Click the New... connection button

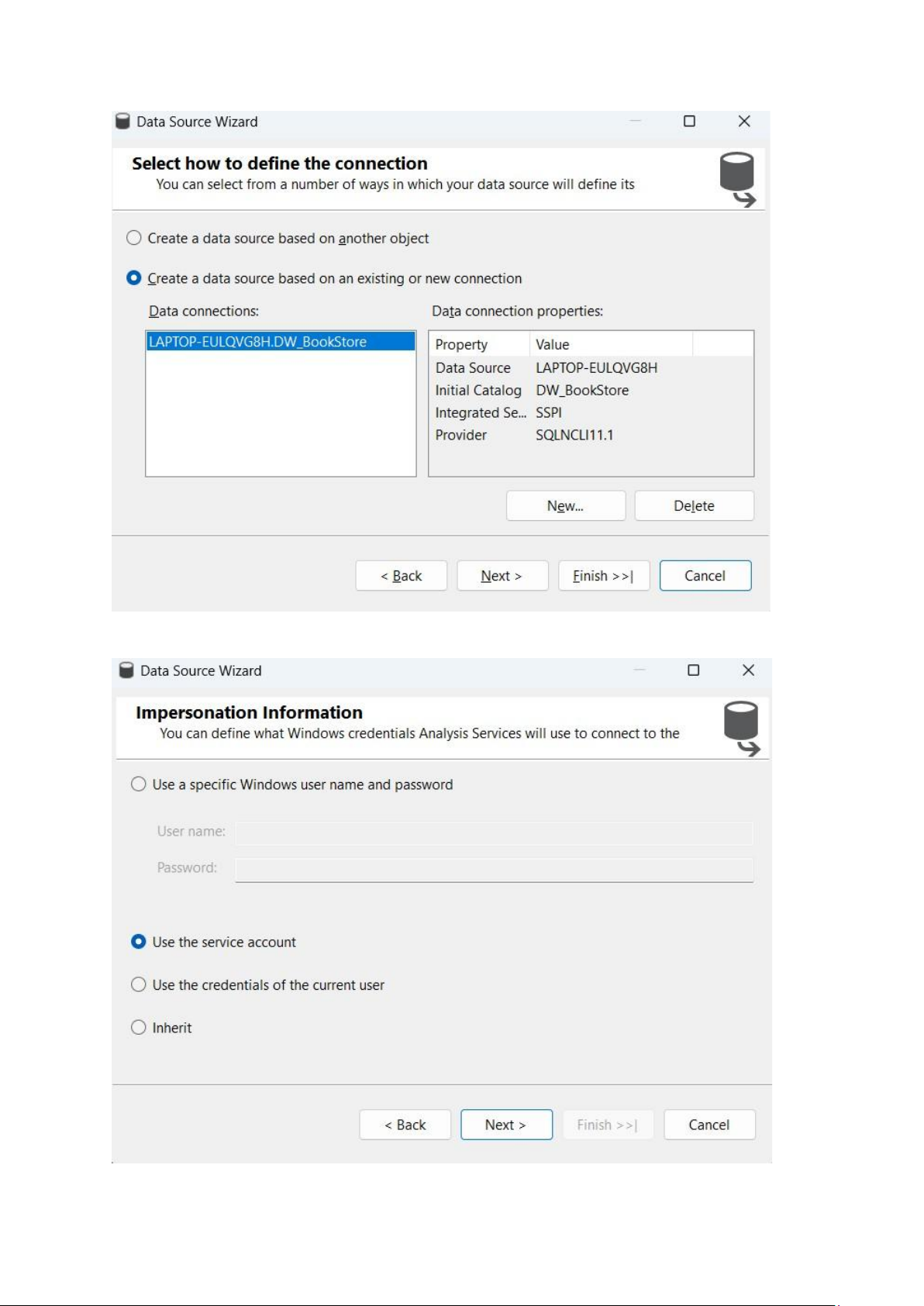[566, 506]
